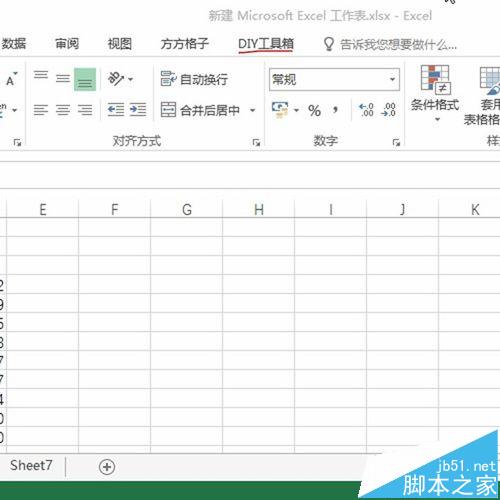The height and width of the screenshot is (500, 500).
Task: Open the font group dialog launcher
Action: coord(17,143)
